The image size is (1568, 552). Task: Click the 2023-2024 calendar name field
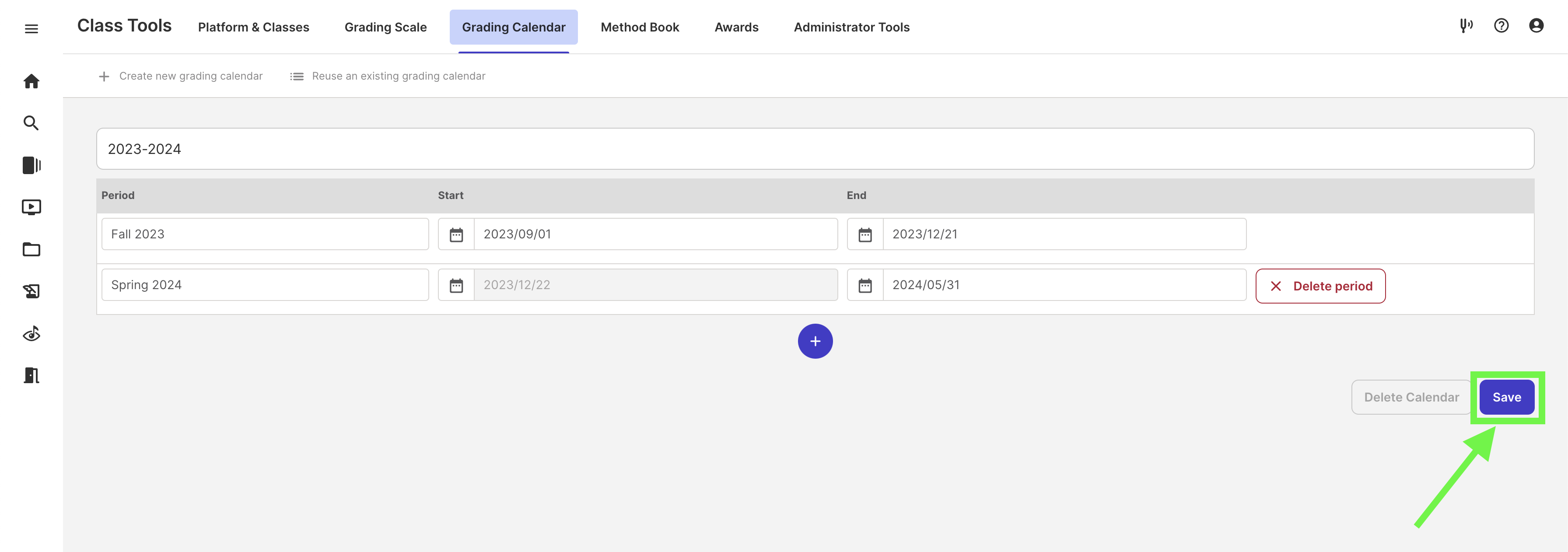[815, 149]
